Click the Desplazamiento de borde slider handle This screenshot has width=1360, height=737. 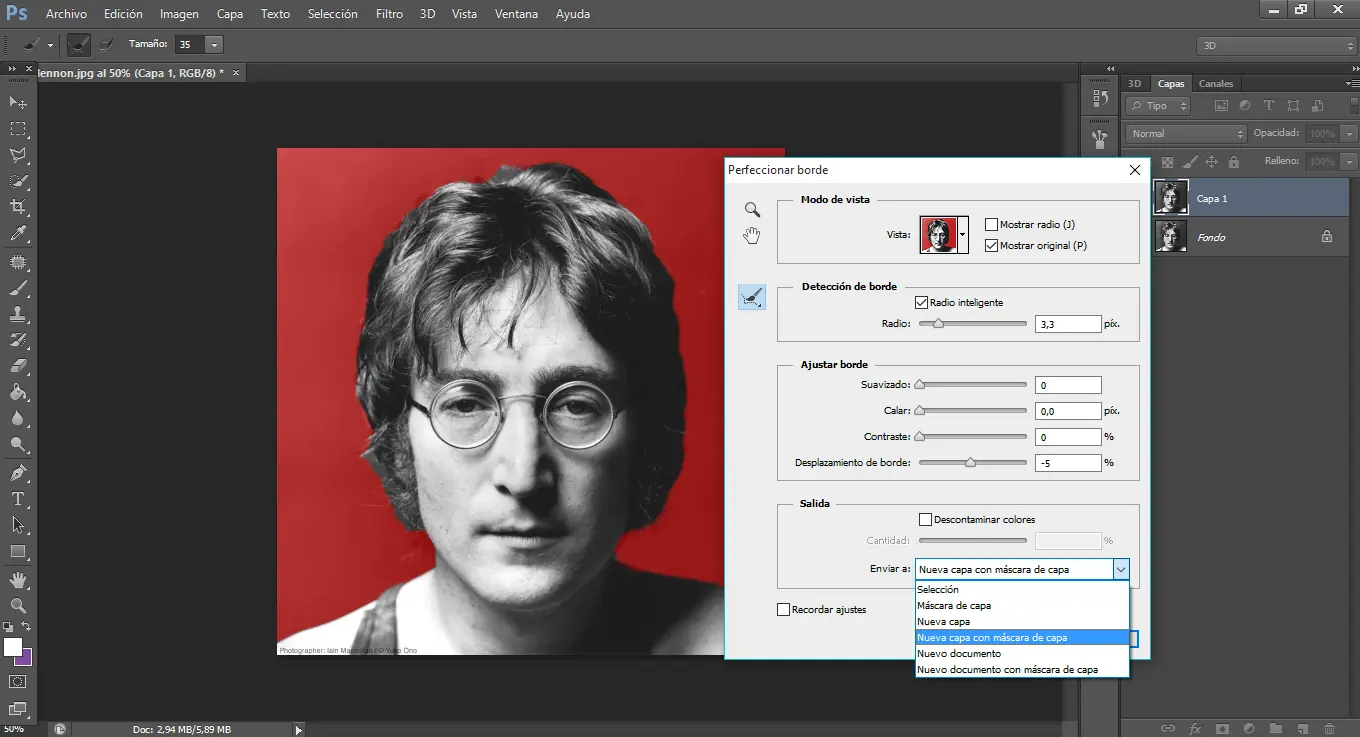970,463
